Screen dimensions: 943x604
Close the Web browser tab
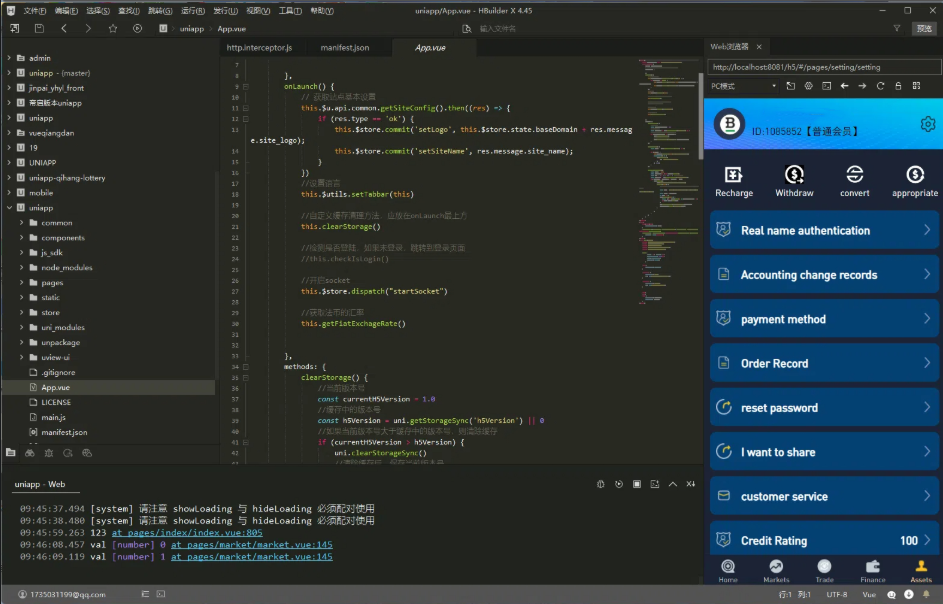pos(759,47)
